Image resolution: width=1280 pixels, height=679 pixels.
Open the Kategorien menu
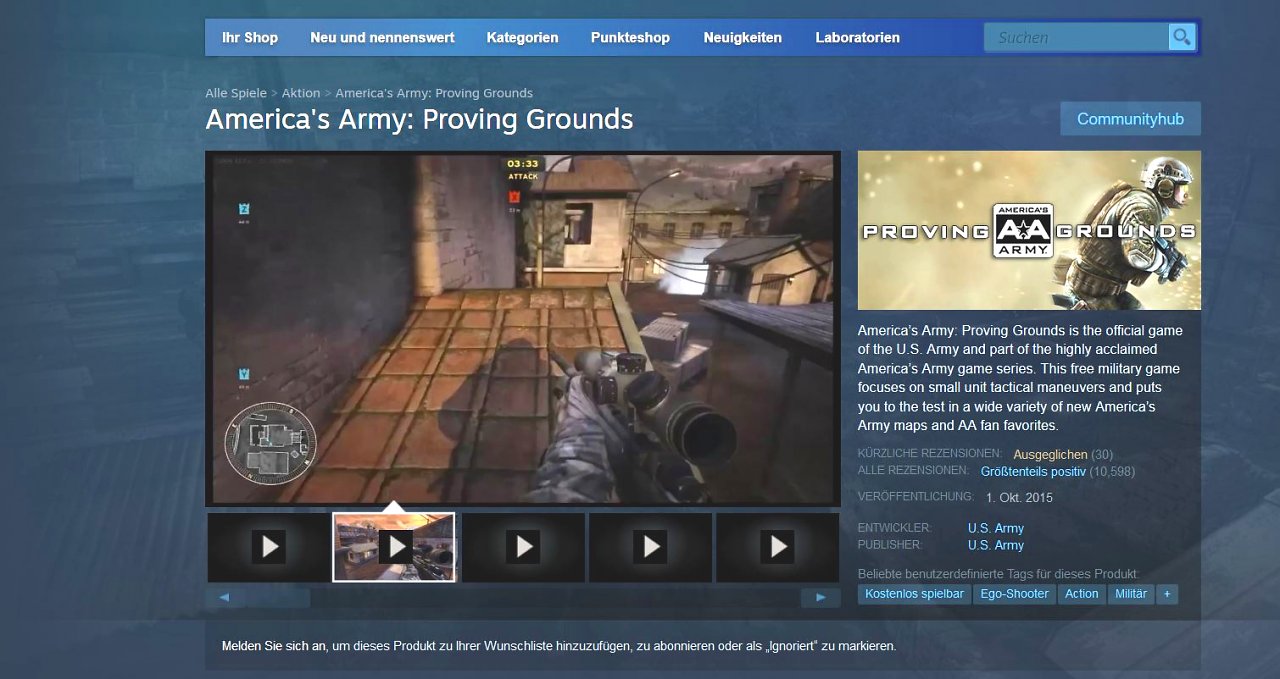tap(522, 37)
